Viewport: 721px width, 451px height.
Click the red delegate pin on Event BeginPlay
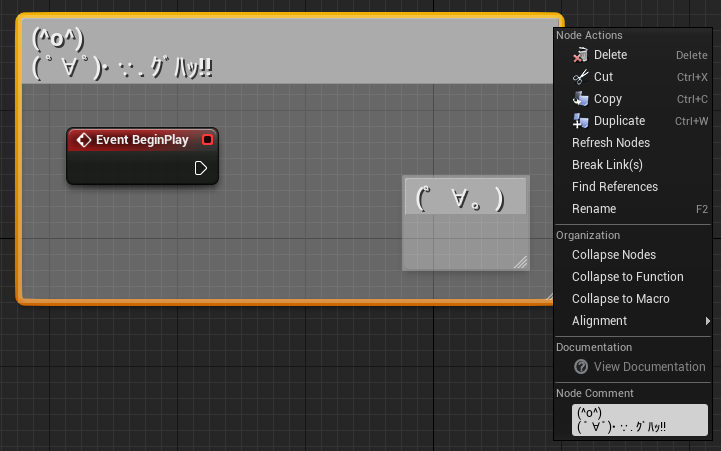pyautogui.click(x=207, y=140)
